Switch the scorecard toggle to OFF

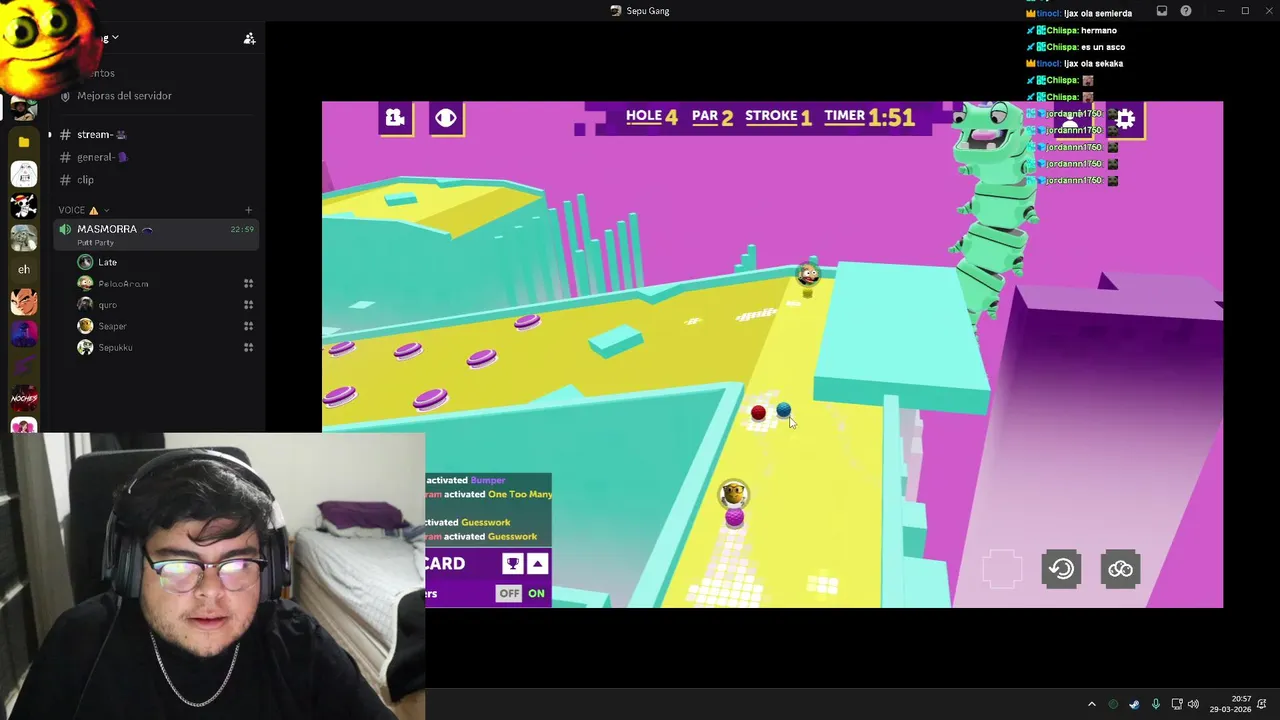coord(510,593)
